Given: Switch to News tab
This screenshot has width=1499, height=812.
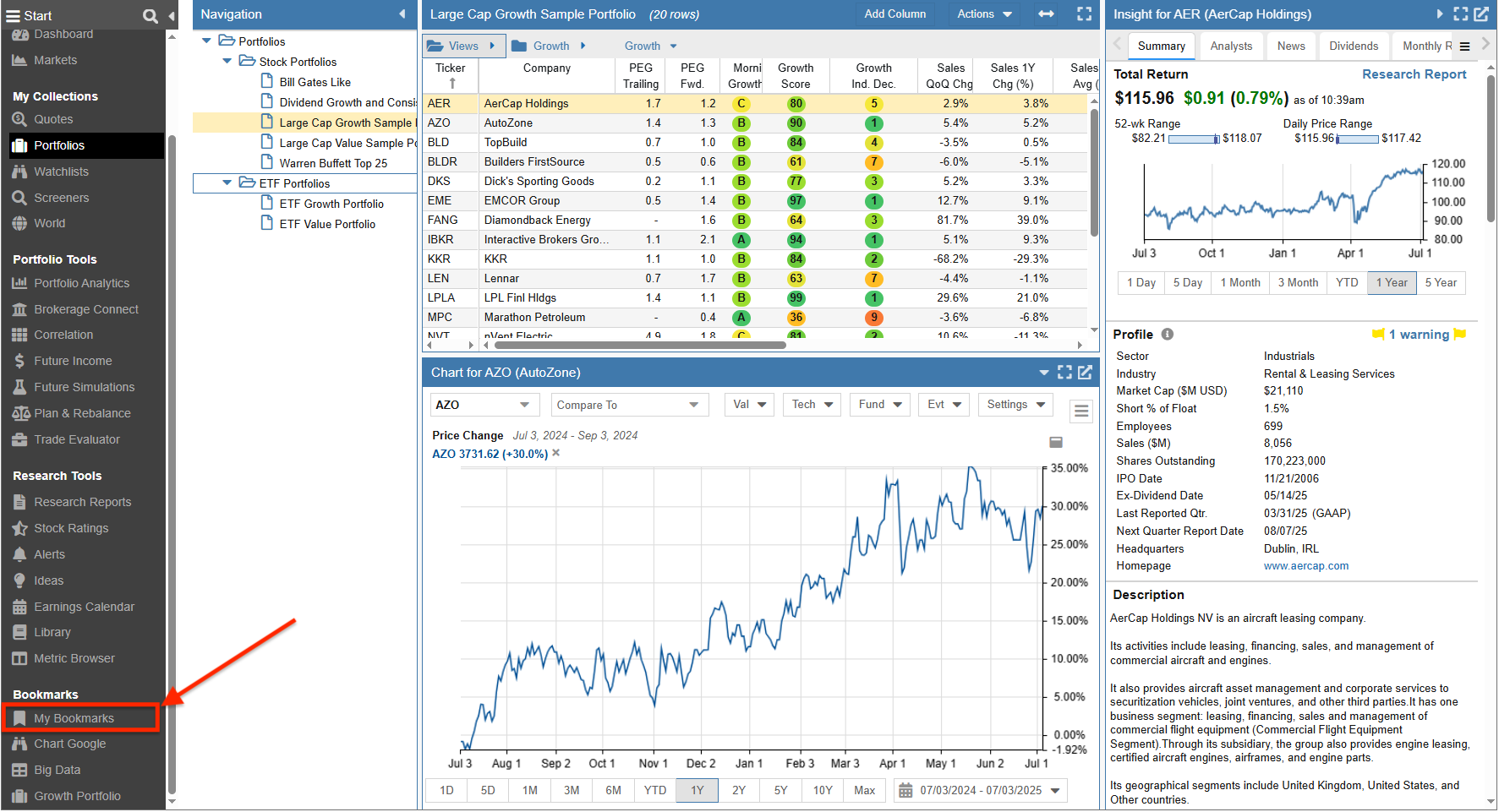Looking at the screenshot, I should pyautogui.click(x=1290, y=46).
